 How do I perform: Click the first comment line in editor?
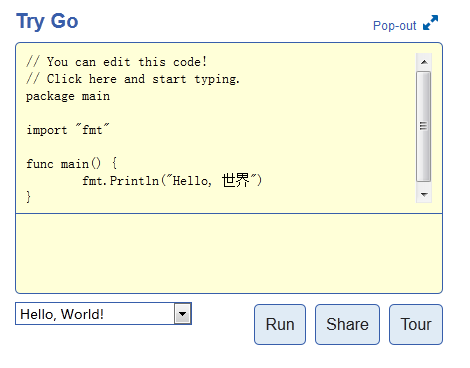[117, 62]
